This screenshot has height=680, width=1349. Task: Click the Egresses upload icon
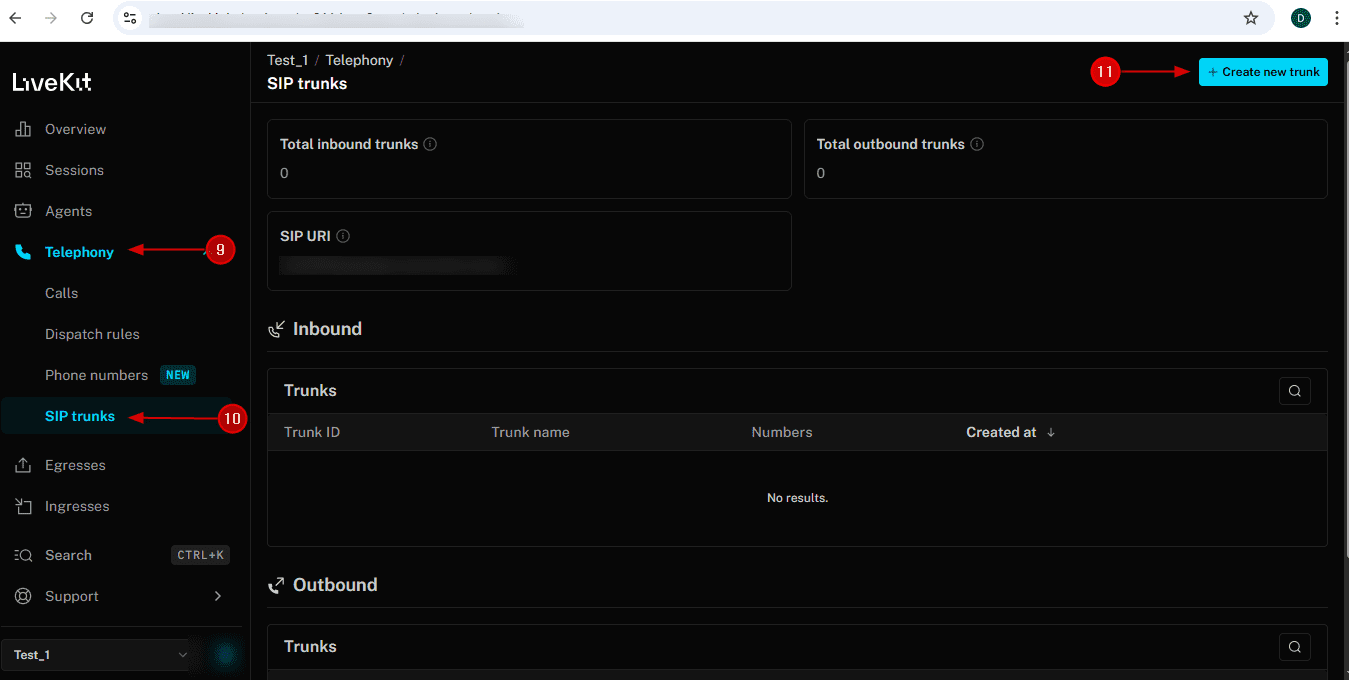23,465
